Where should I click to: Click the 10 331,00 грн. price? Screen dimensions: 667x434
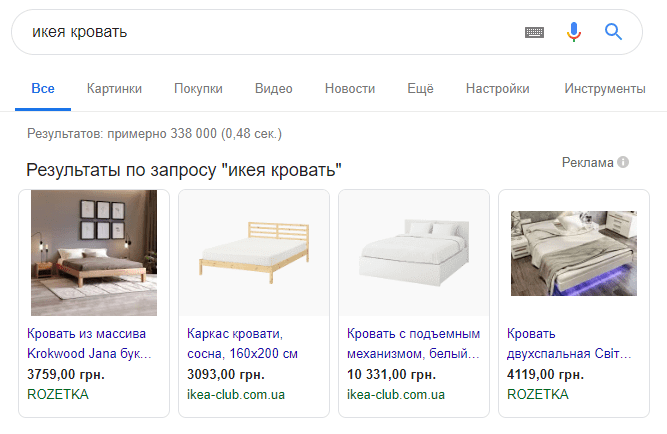[391, 374]
